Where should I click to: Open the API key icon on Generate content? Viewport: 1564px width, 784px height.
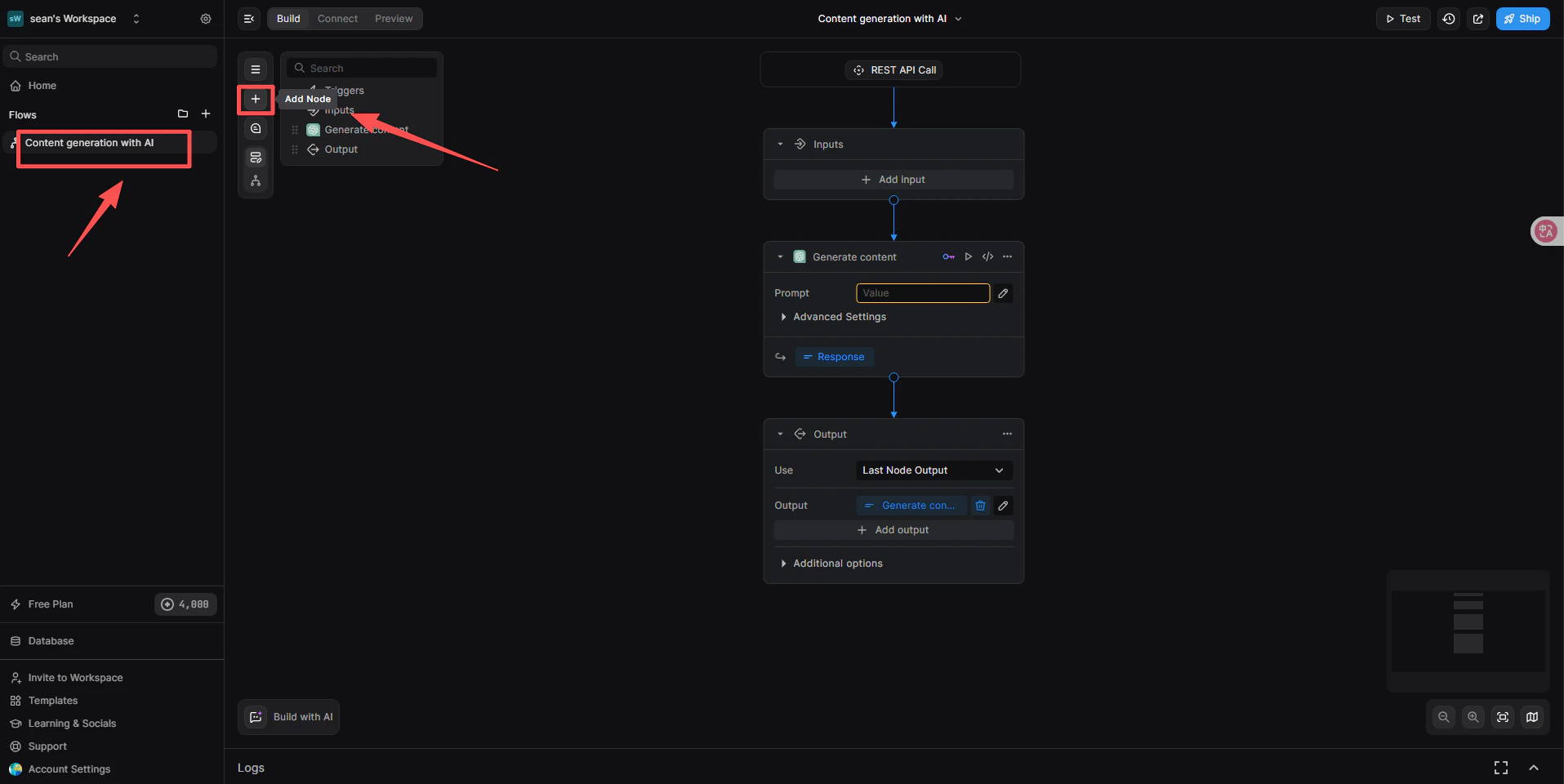[949, 256]
